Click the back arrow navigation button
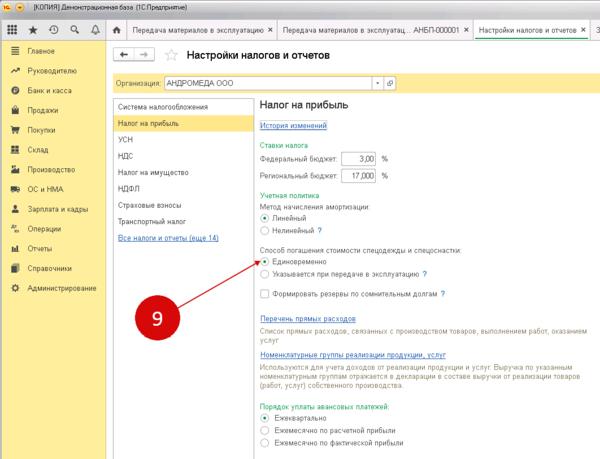The height and width of the screenshot is (459, 600). coord(125,55)
